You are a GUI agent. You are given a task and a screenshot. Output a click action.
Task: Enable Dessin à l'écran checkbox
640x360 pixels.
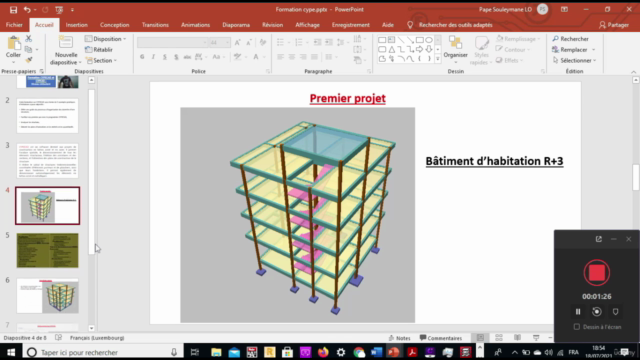(x=577, y=327)
